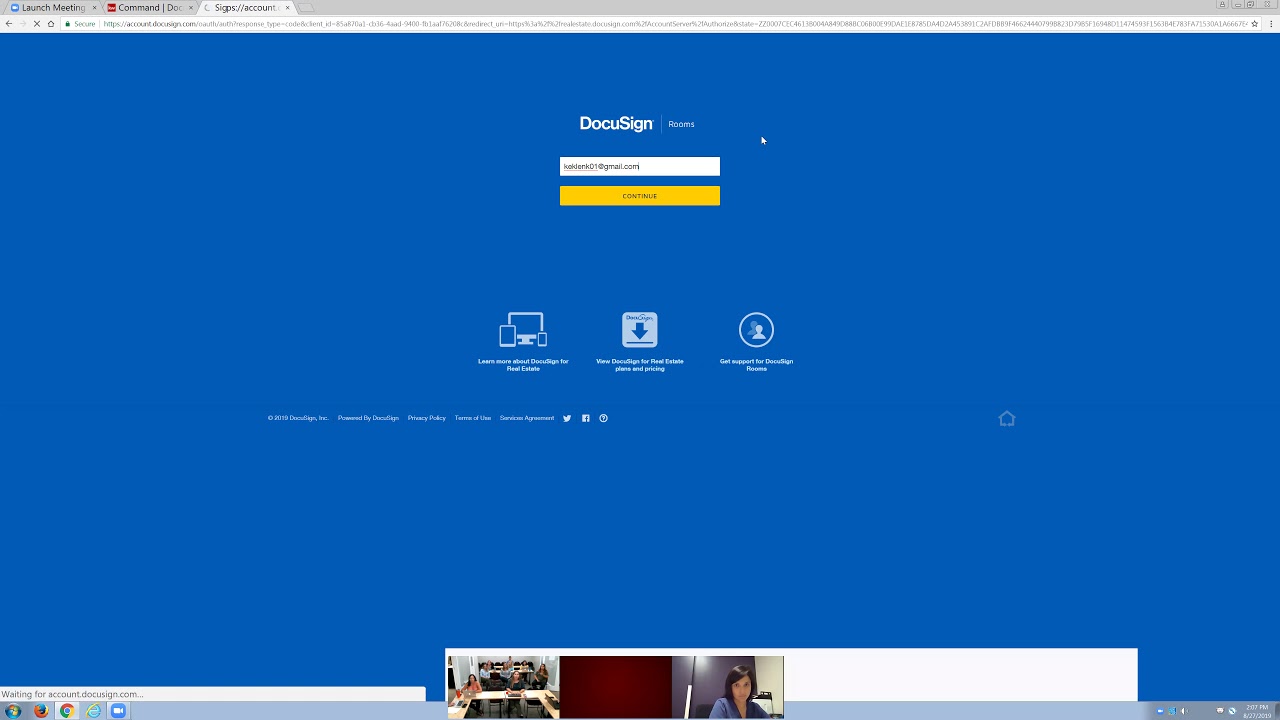Click the DocuSign logo
The image size is (1280, 720).
coord(616,124)
